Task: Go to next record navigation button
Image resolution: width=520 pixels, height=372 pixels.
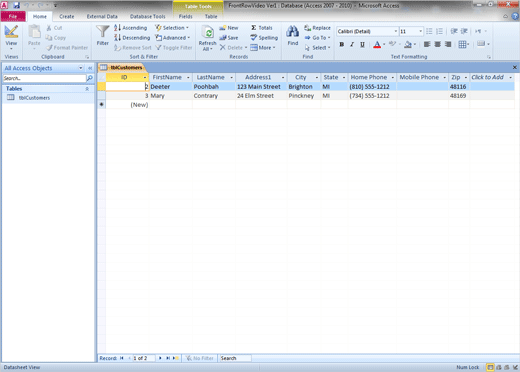Action: (x=160, y=358)
